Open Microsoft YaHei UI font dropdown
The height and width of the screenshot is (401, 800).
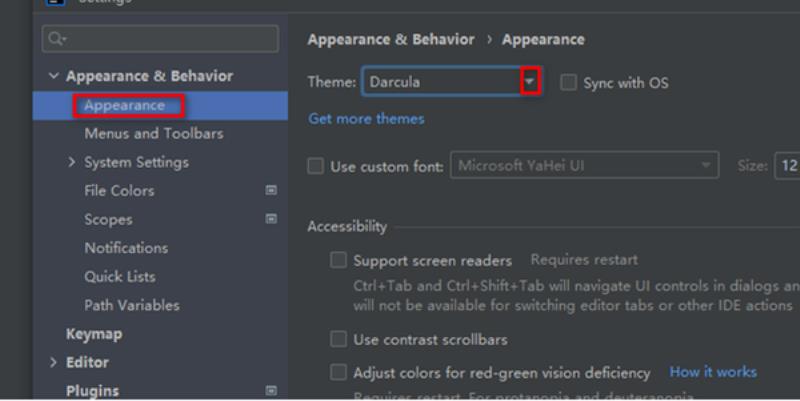pyautogui.click(x=585, y=165)
